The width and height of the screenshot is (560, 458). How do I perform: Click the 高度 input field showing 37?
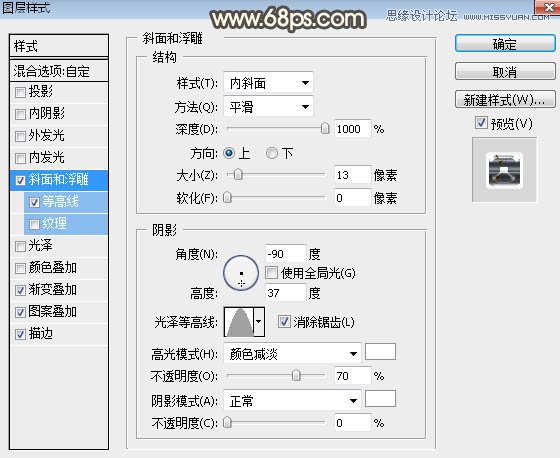pyautogui.click(x=286, y=293)
